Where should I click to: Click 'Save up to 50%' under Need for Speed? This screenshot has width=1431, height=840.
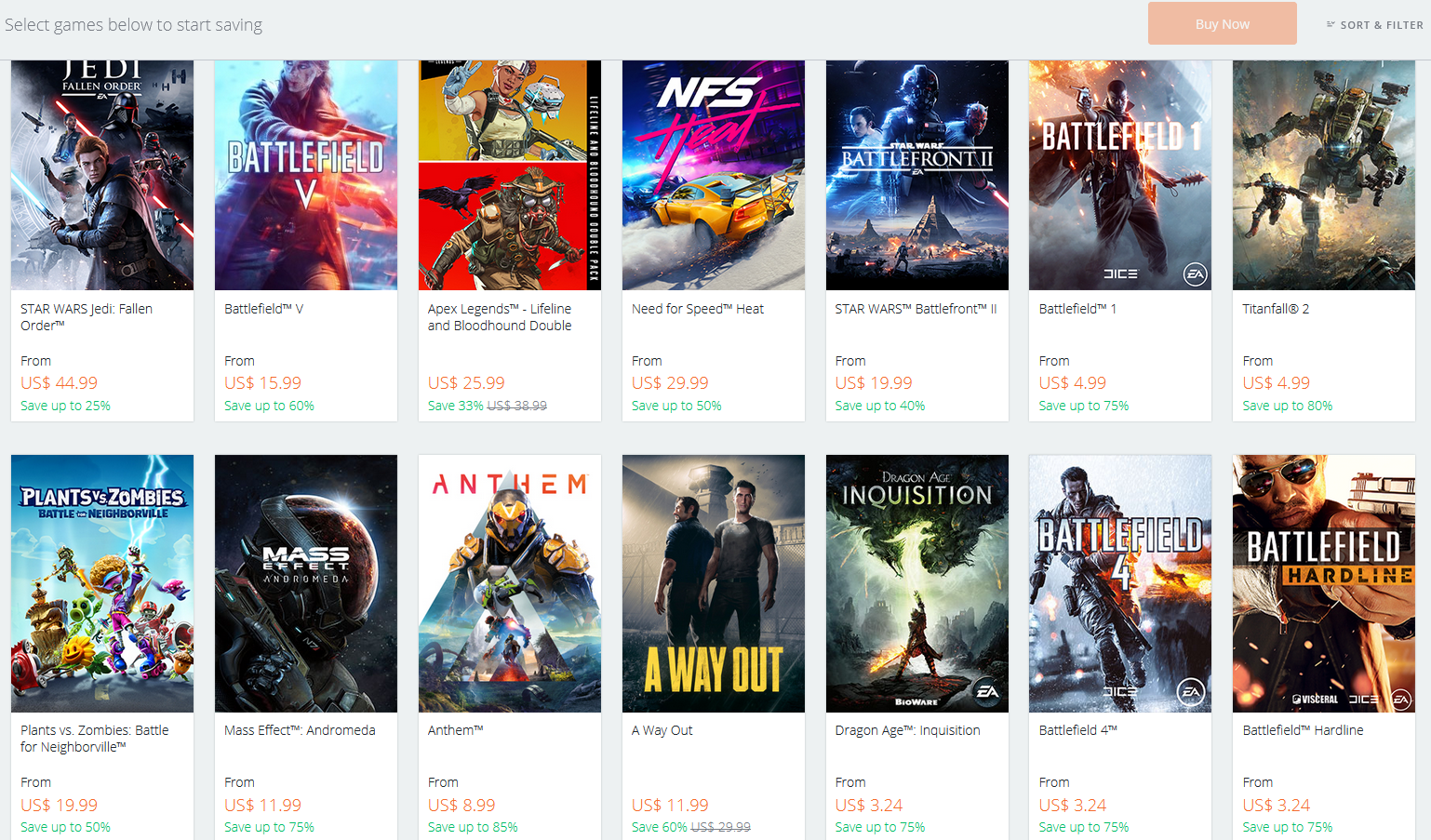coord(676,406)
